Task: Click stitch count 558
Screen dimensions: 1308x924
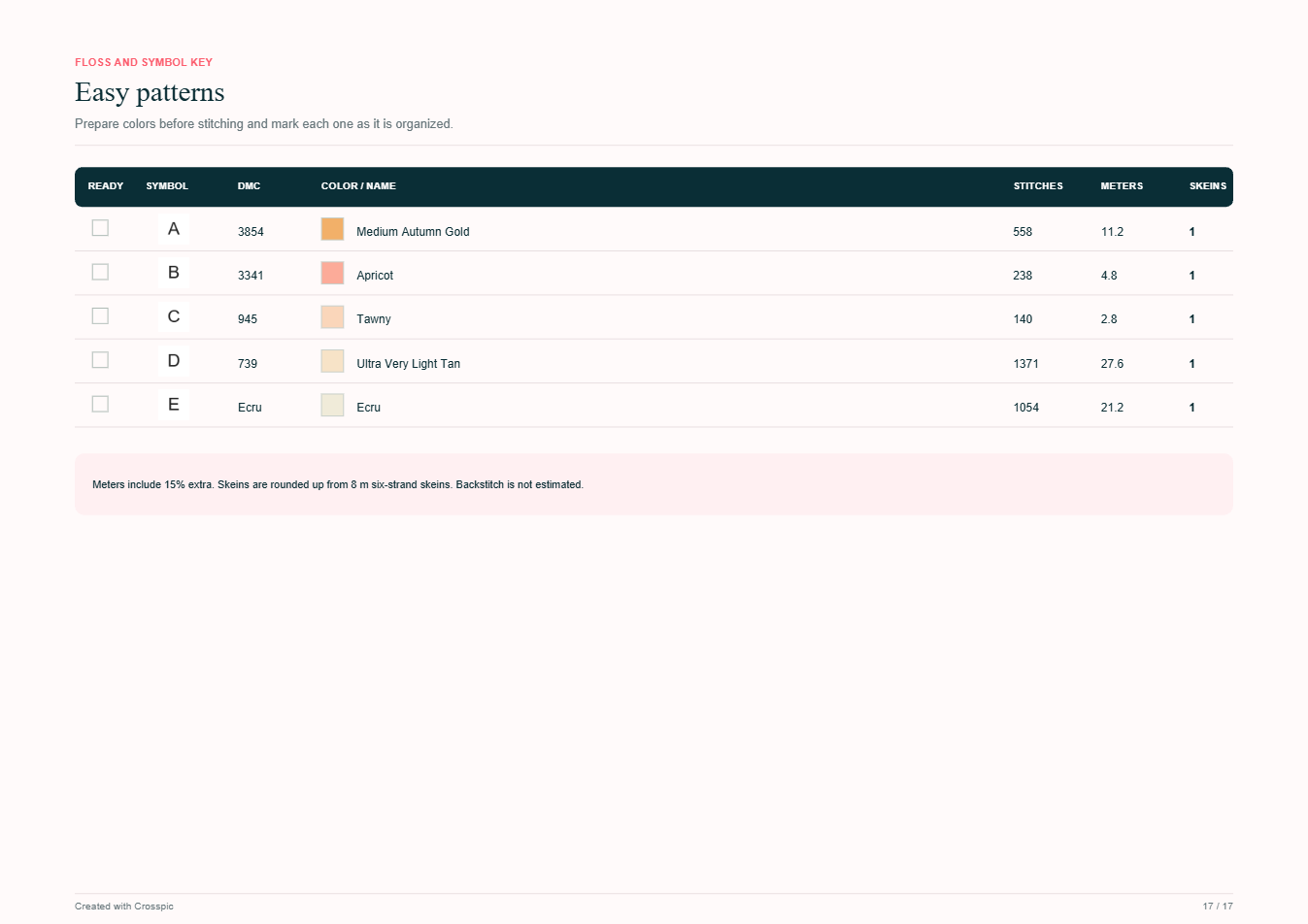Action: point(1023,232)
